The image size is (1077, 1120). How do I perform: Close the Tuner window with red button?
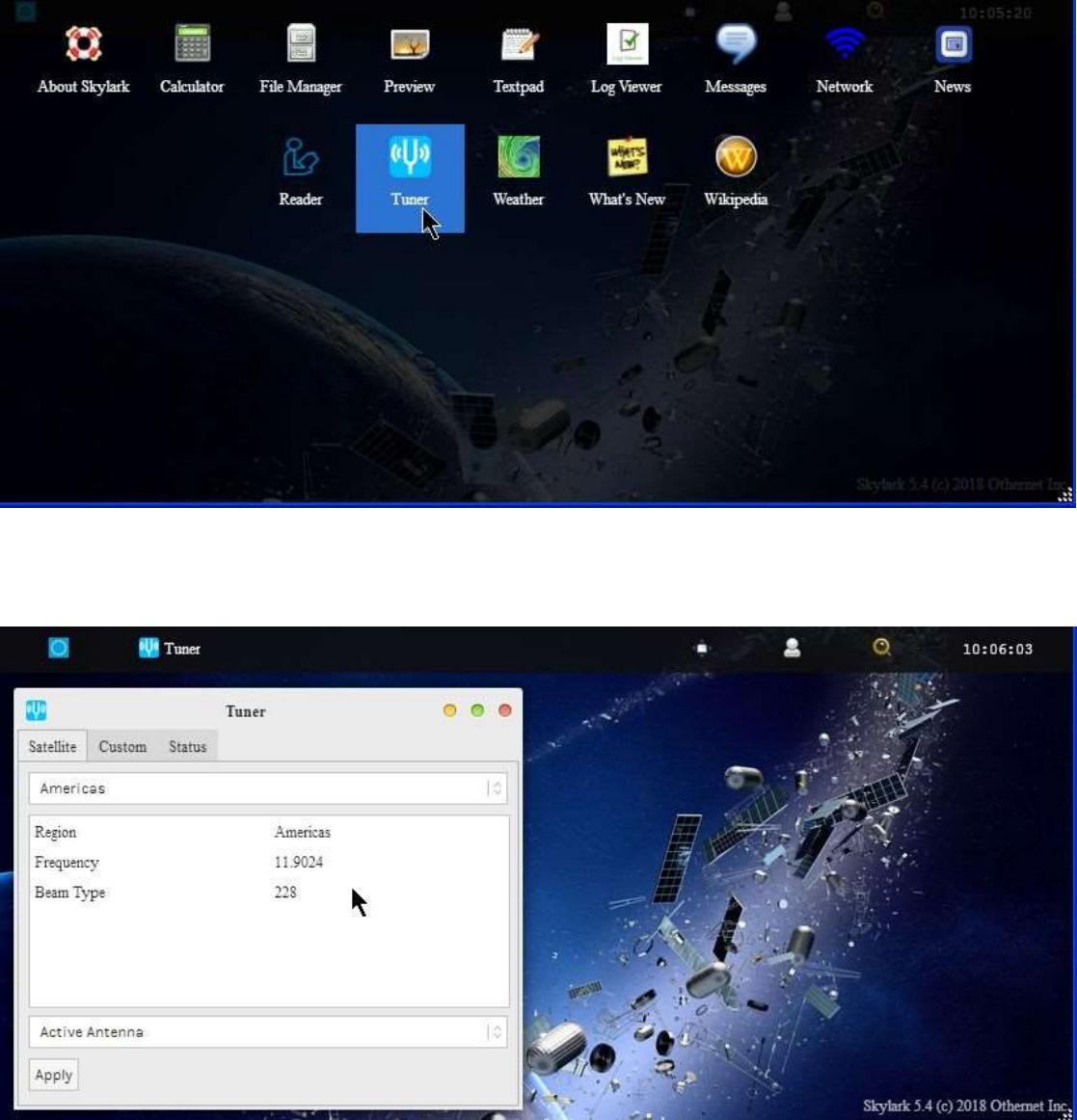505,710
